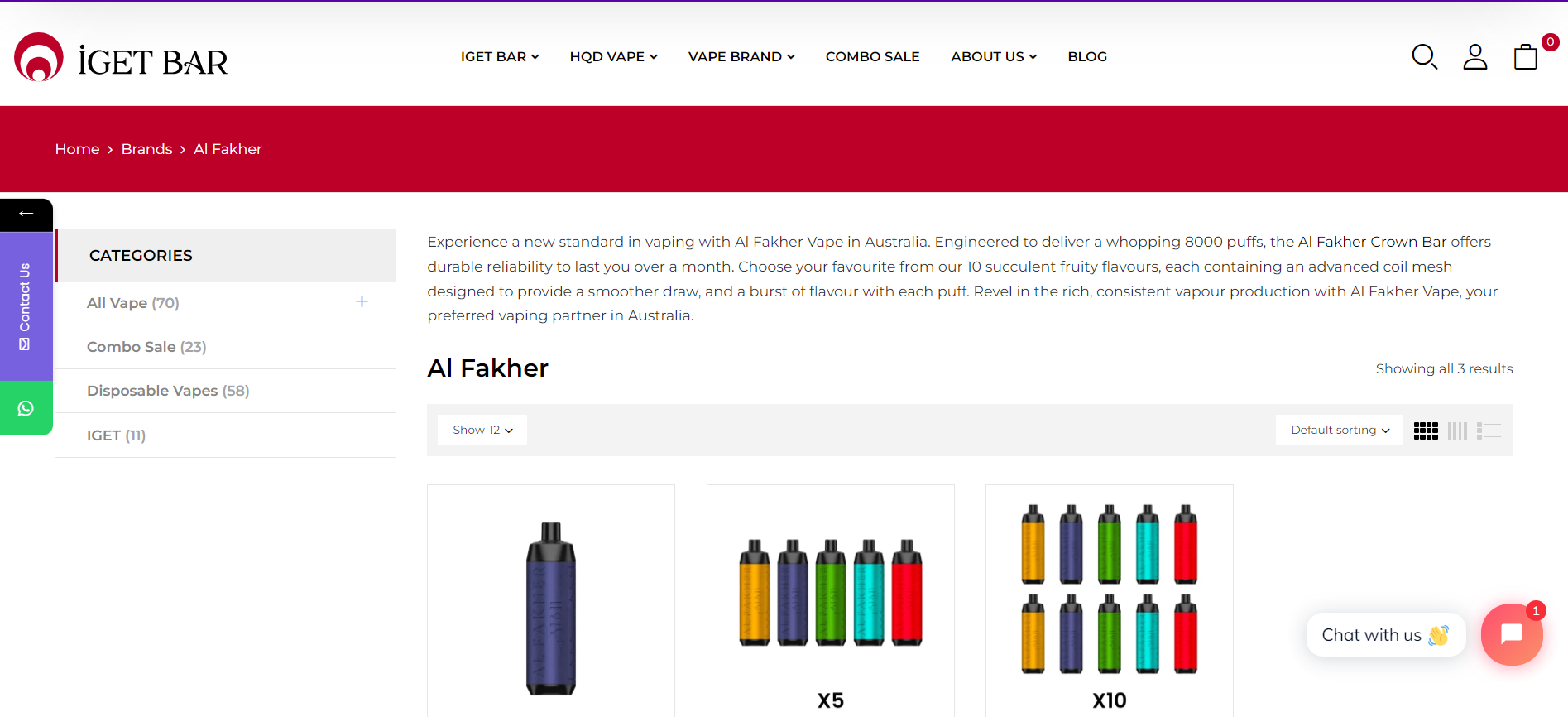Image resolution: width=1568 pixels, height=717 pixels.
Task: Open the shopping bag cart icon
Action: click(1526, 57)
